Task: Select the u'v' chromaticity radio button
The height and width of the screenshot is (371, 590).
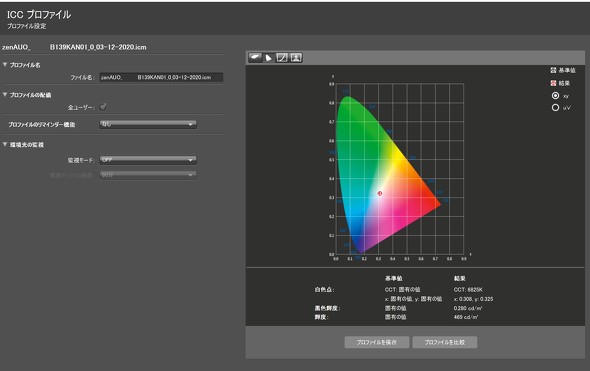Action: (x=555, y=108)
